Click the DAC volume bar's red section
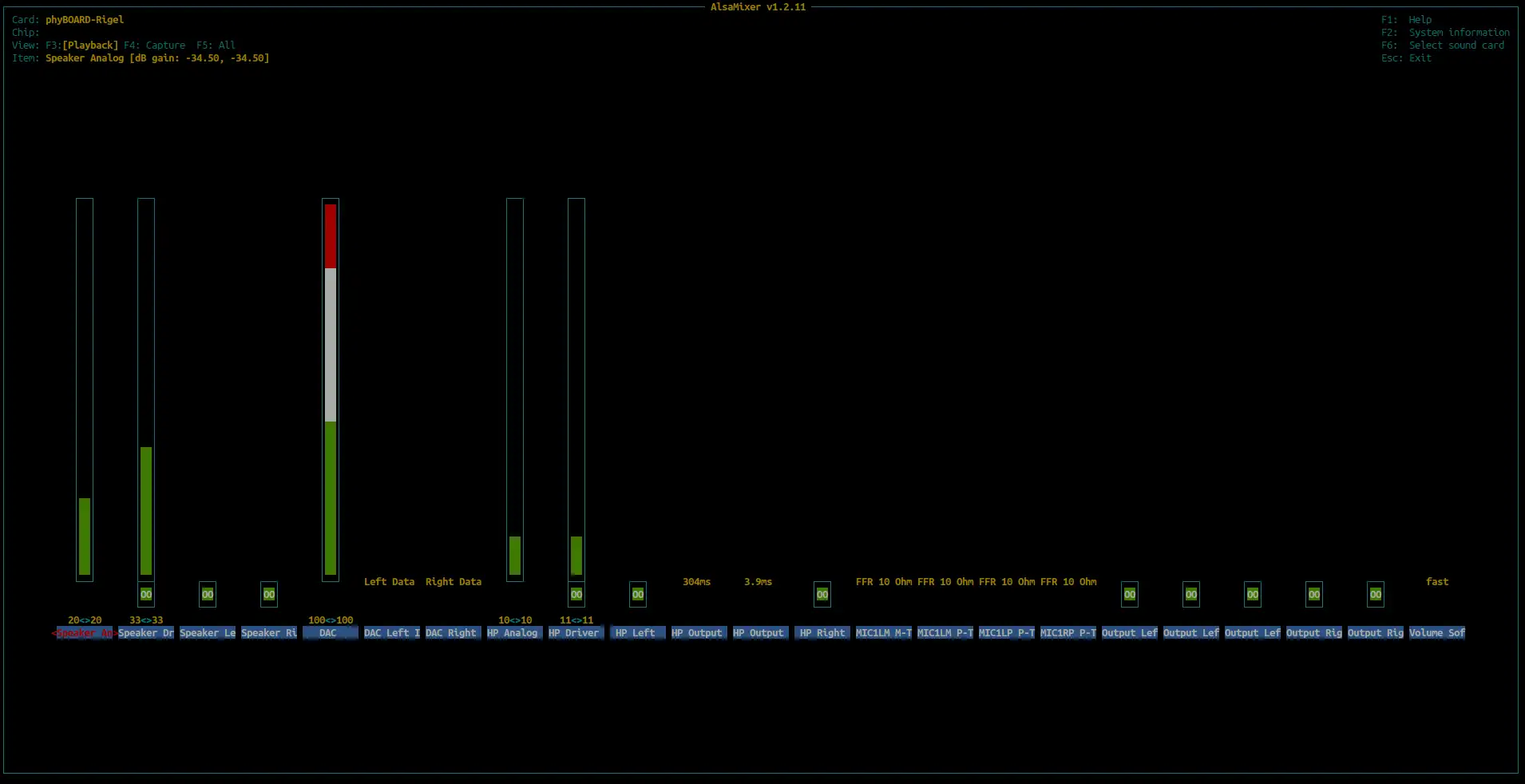 (331, 236)
